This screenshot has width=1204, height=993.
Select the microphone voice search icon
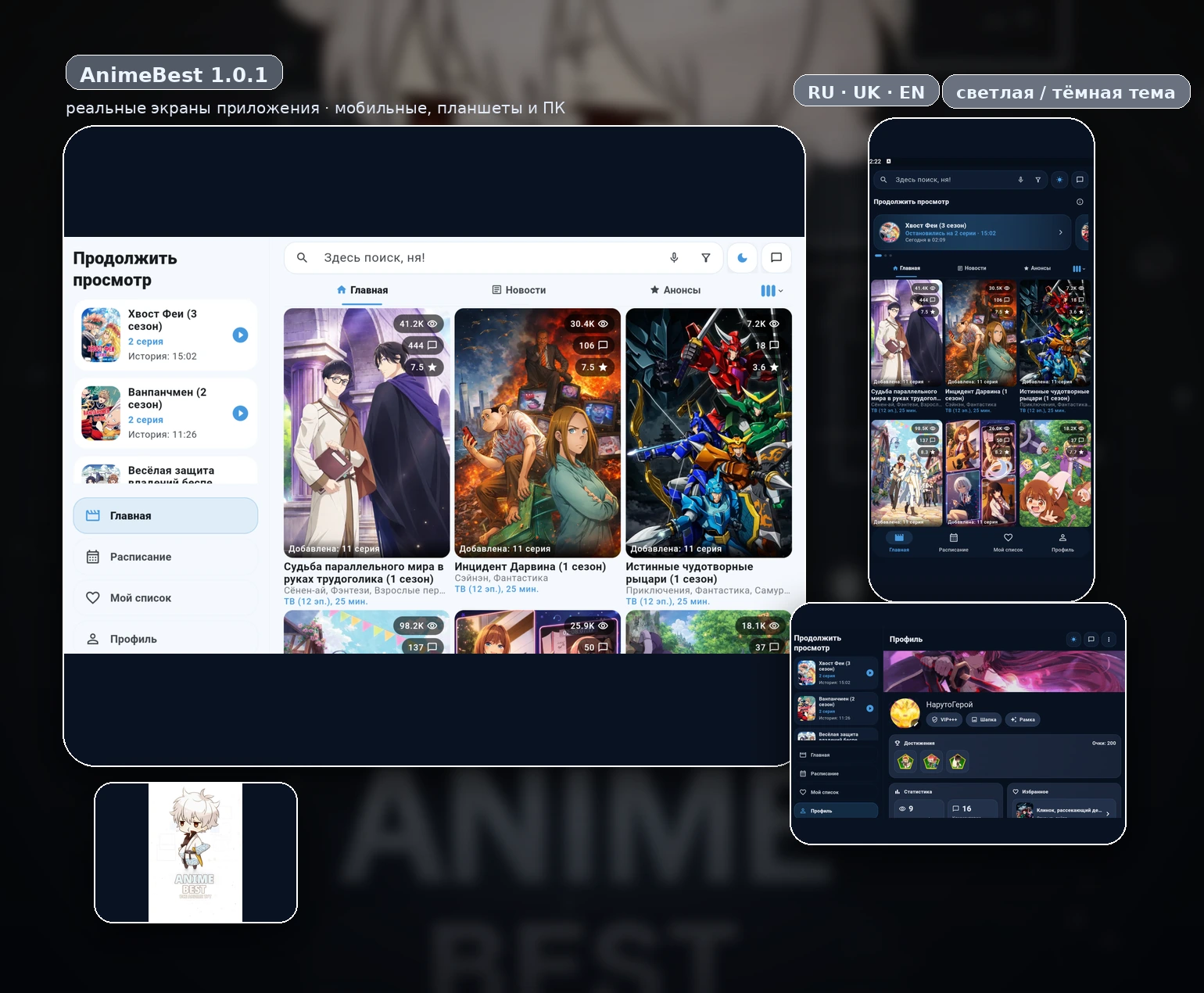pos(673,257)
